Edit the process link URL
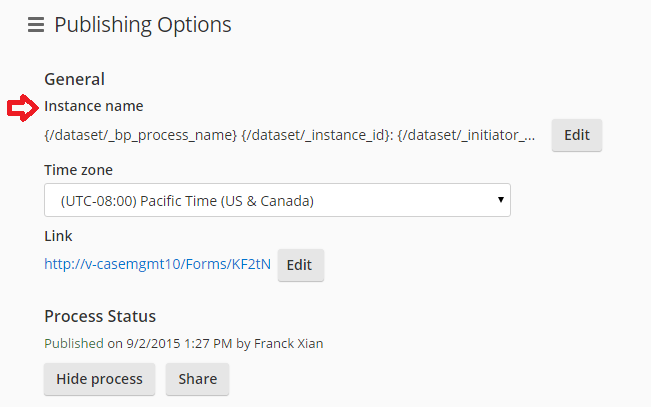 (x=301, y=265)
